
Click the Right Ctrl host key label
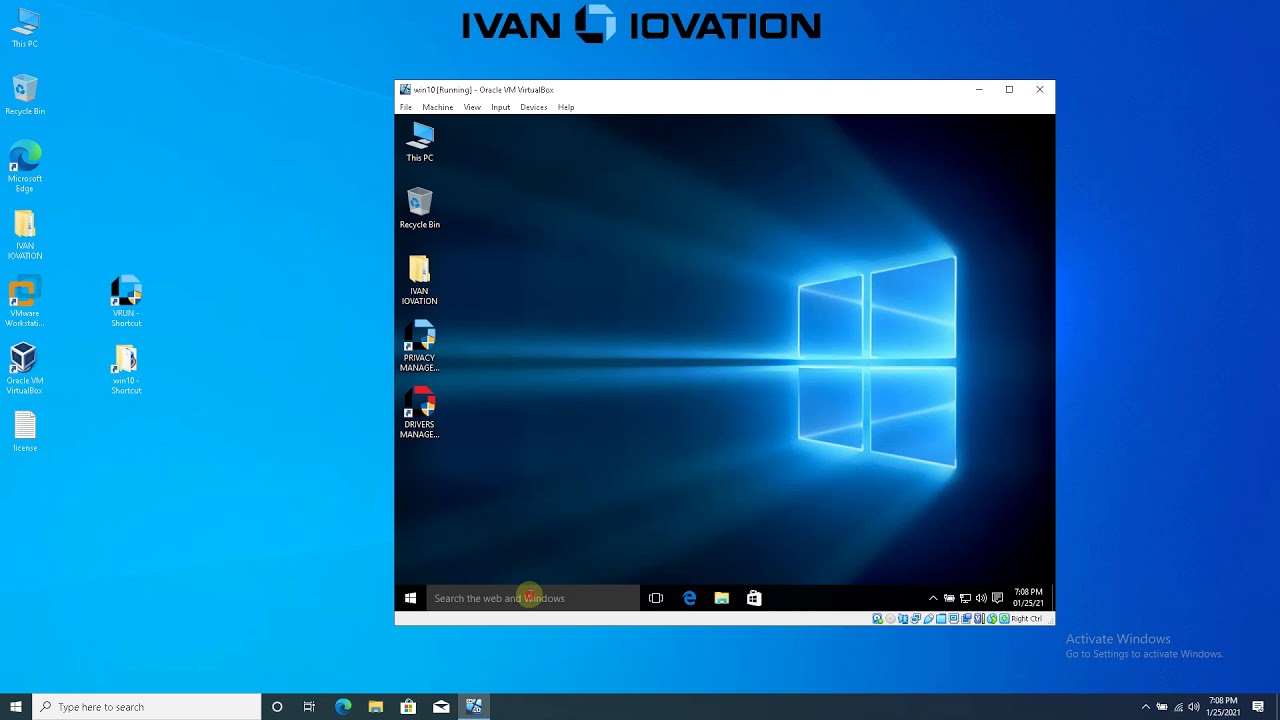click(1026, 619)
